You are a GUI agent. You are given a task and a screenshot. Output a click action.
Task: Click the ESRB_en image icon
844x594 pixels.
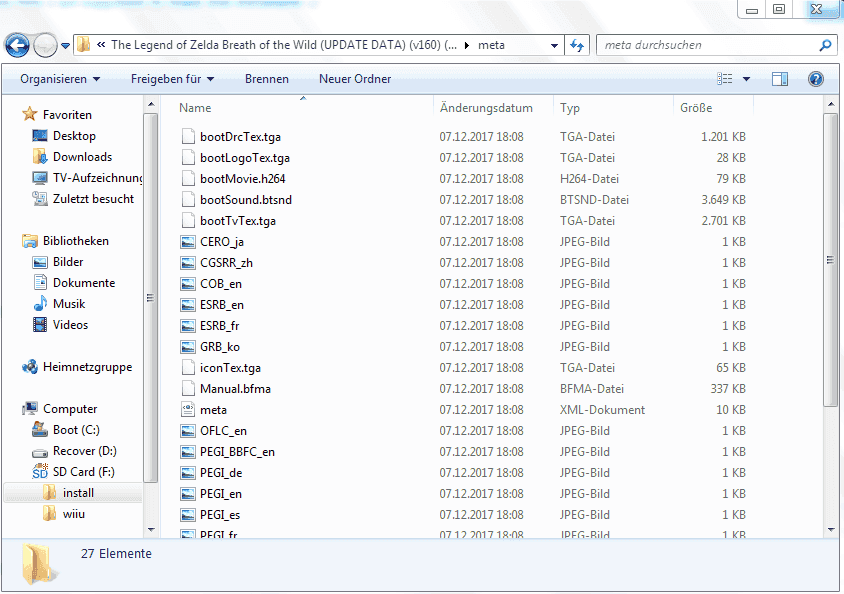coord(188,305)
